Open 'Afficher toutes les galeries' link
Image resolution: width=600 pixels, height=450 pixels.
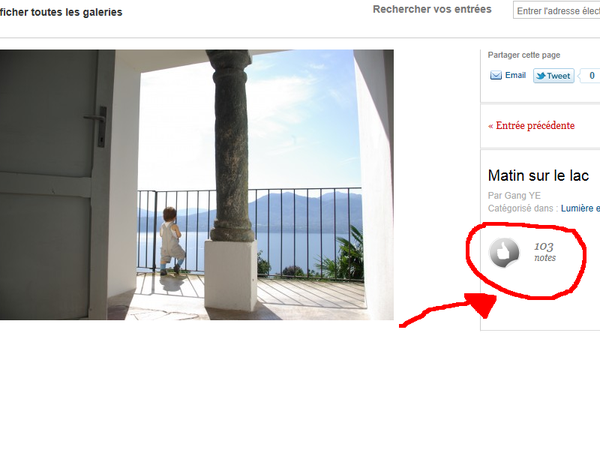pyautogui.click(x=61, y=12)
